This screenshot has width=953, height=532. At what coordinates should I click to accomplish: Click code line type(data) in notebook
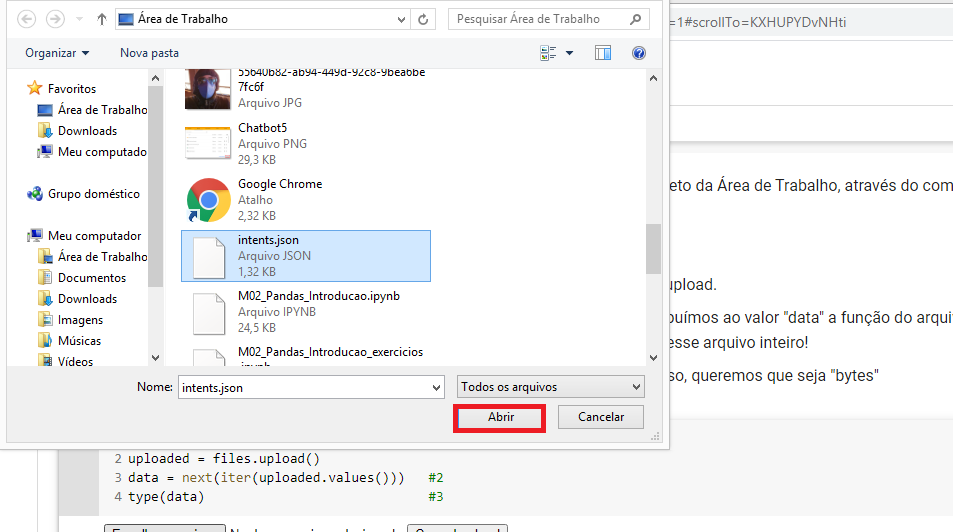pyautogui.click(x=166, y=497)
